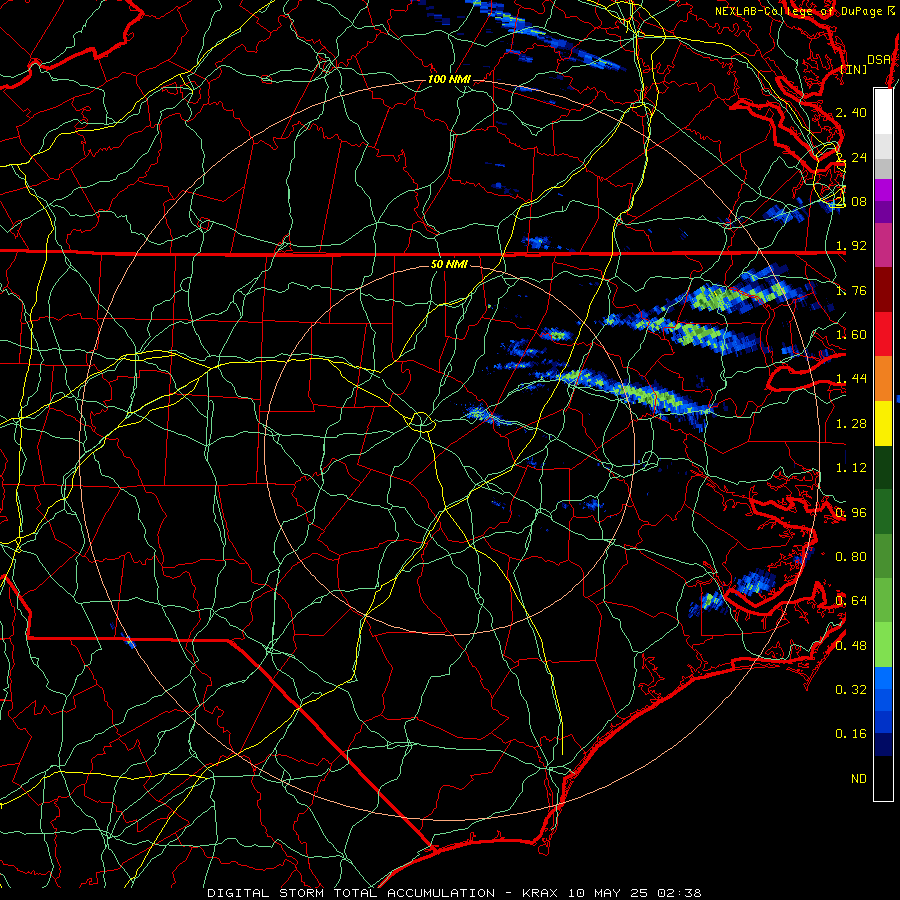Select the navy swatch below 0.16
The image size is (900, 900).
(x=883, y=745)
